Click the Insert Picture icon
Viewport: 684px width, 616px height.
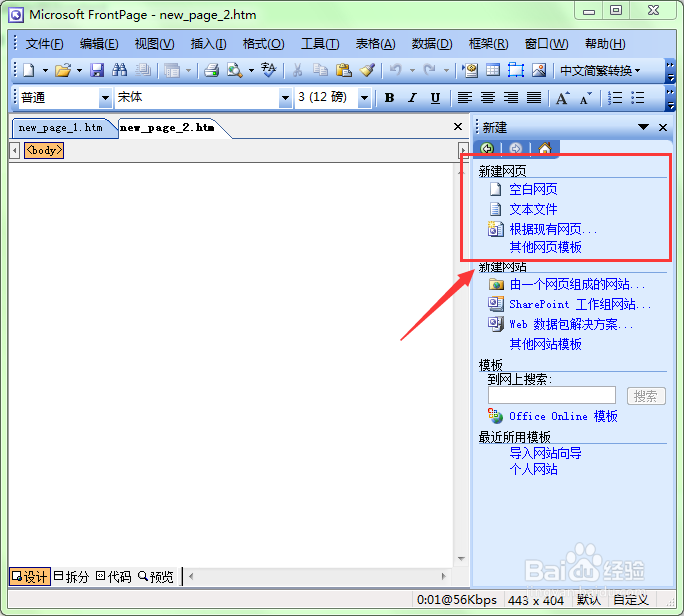click(539, 70)
